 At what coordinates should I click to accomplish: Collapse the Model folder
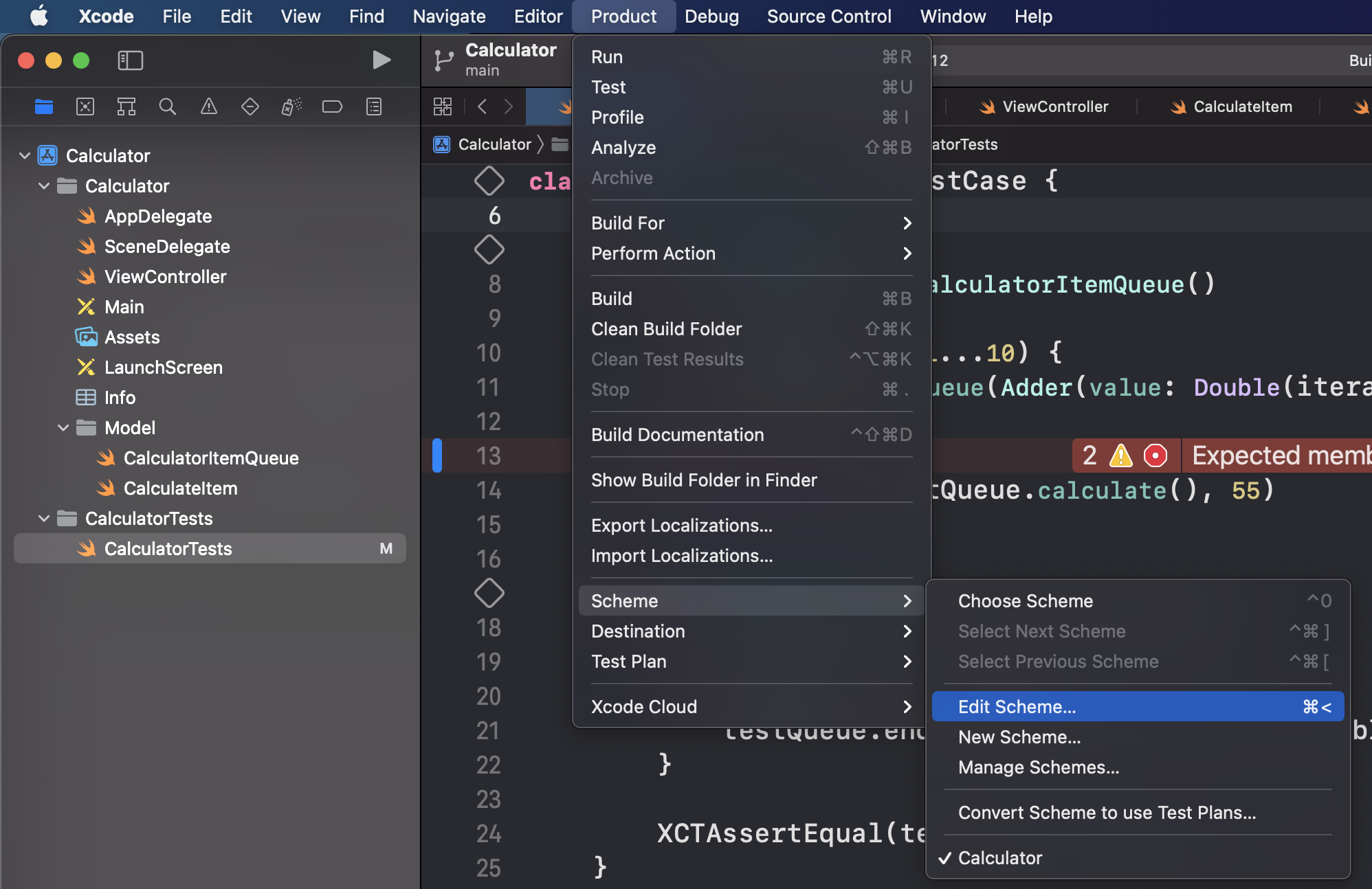[63, 428]
